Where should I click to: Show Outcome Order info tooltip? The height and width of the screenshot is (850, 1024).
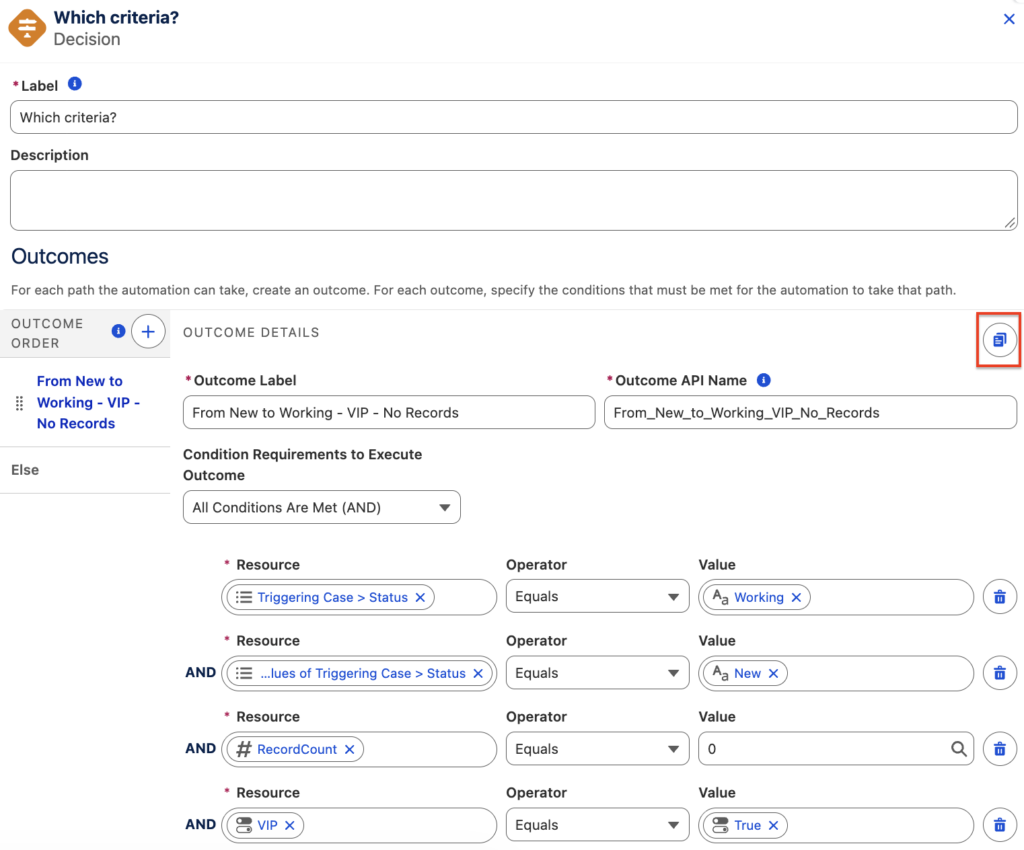(x=118, y=331)
